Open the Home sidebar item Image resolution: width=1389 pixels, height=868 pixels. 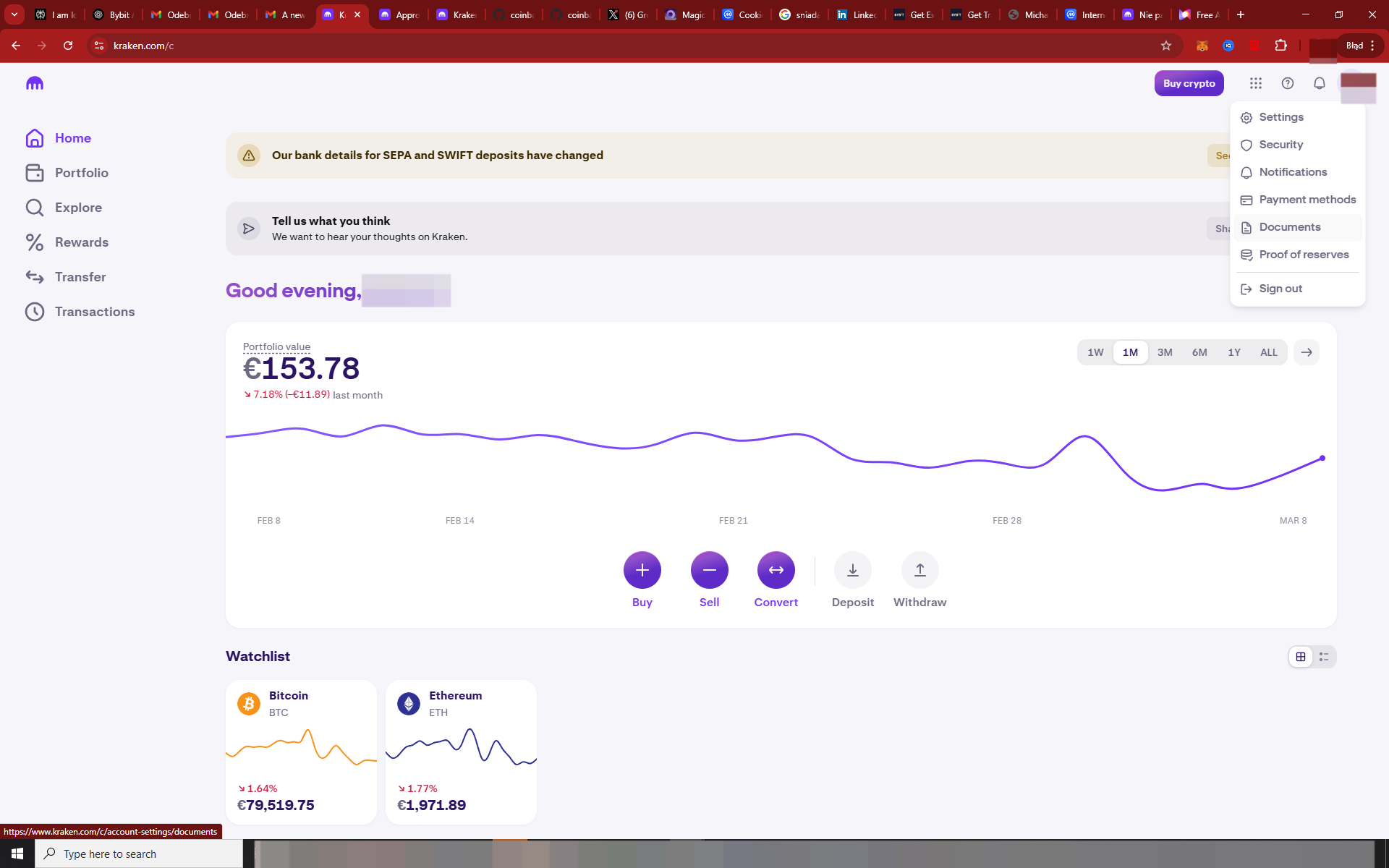pyautogui.click(x=59, y=138)
